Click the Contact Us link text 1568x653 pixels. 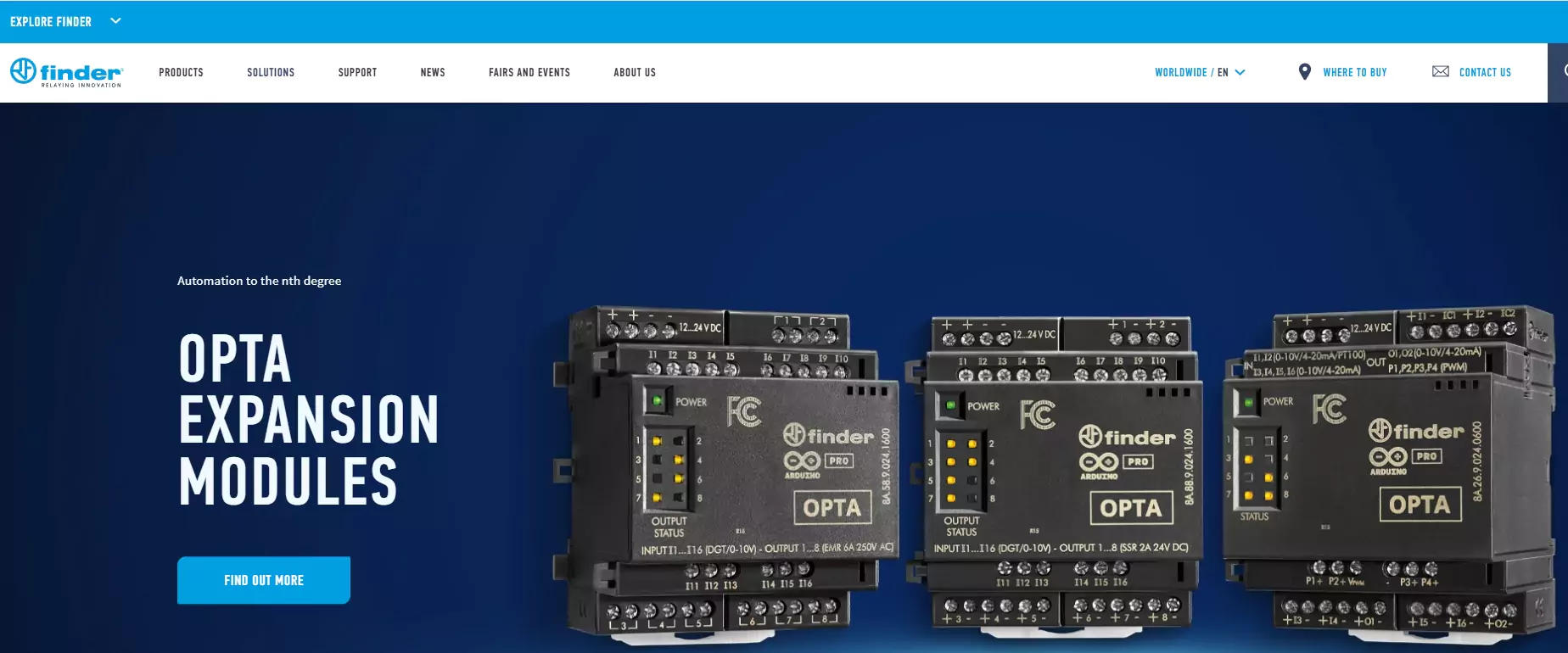[1485, 72]
